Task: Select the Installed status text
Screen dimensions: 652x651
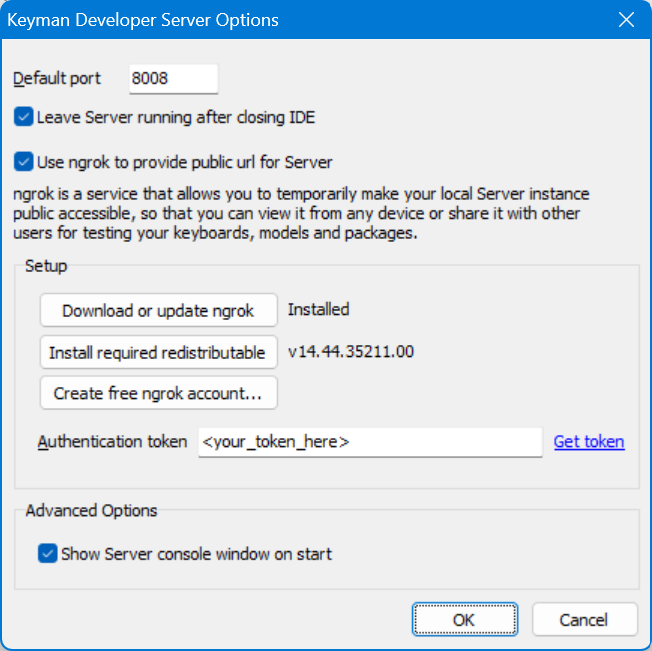Action: (x=319, y=310)
